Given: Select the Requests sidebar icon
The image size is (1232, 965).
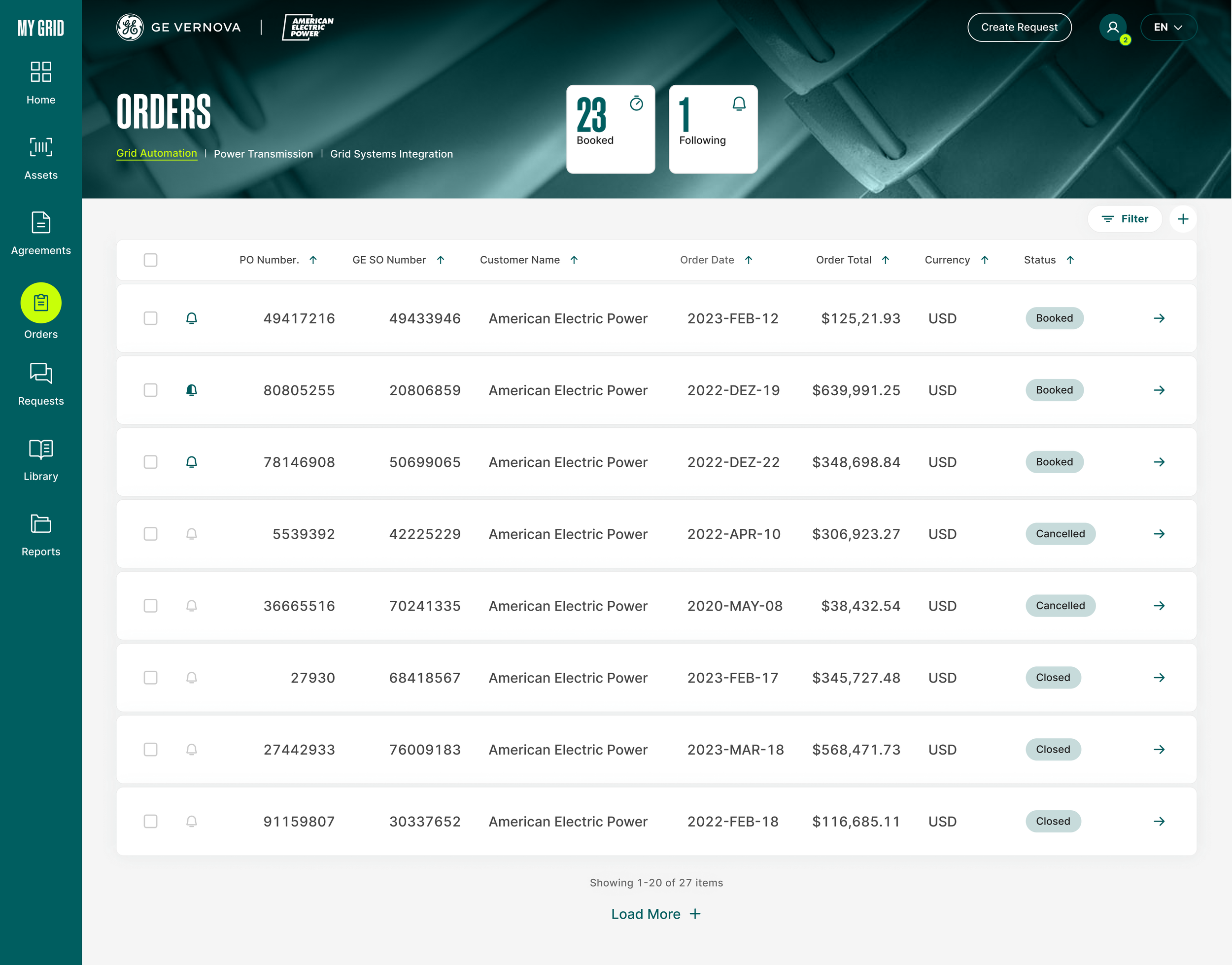Looking at the screenshot, I should (40, 374).
